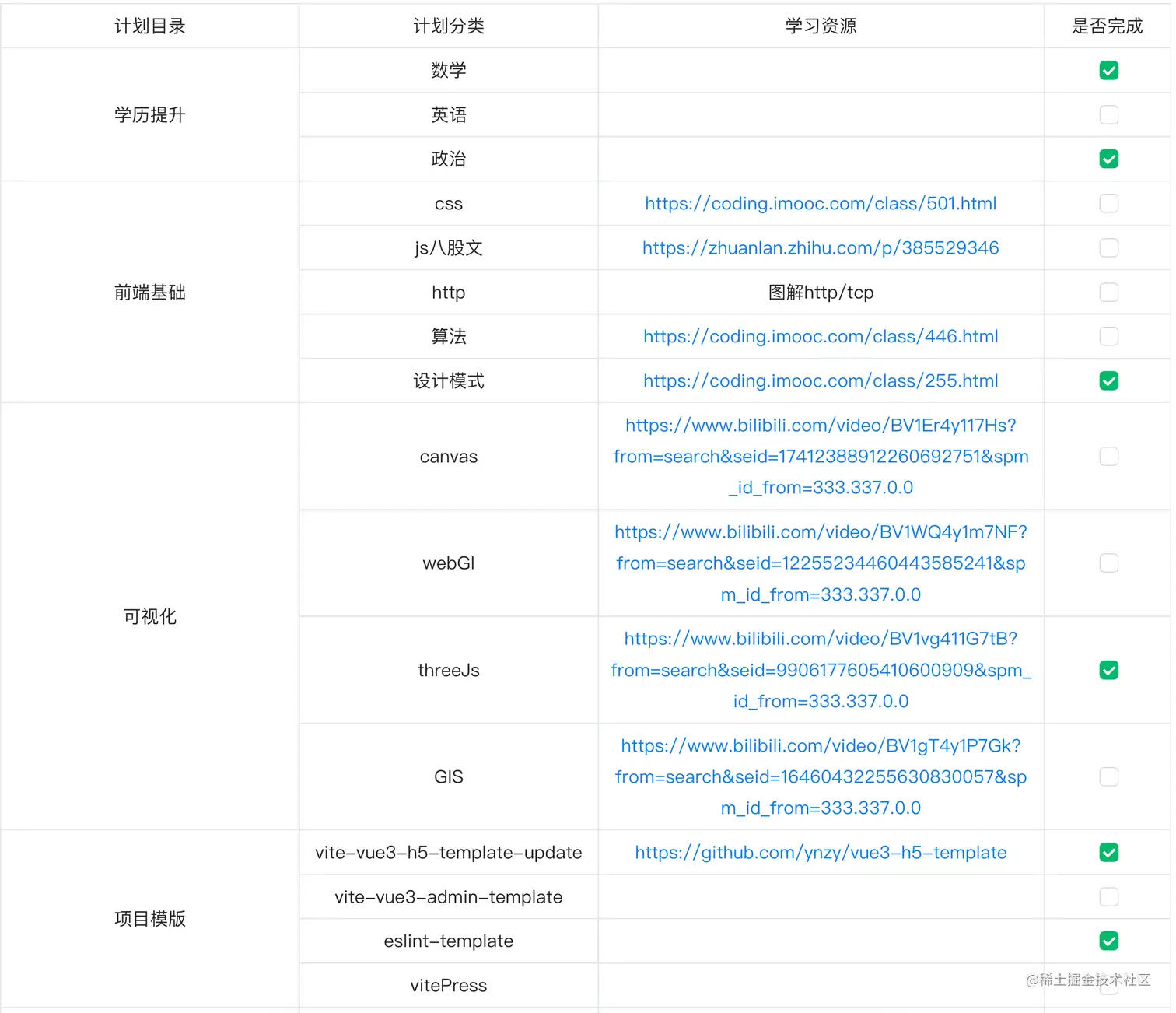The width and height of the screenshot is (1176, 1013).
Task: Click the 政治 cell
Action: tap(449, 159)
